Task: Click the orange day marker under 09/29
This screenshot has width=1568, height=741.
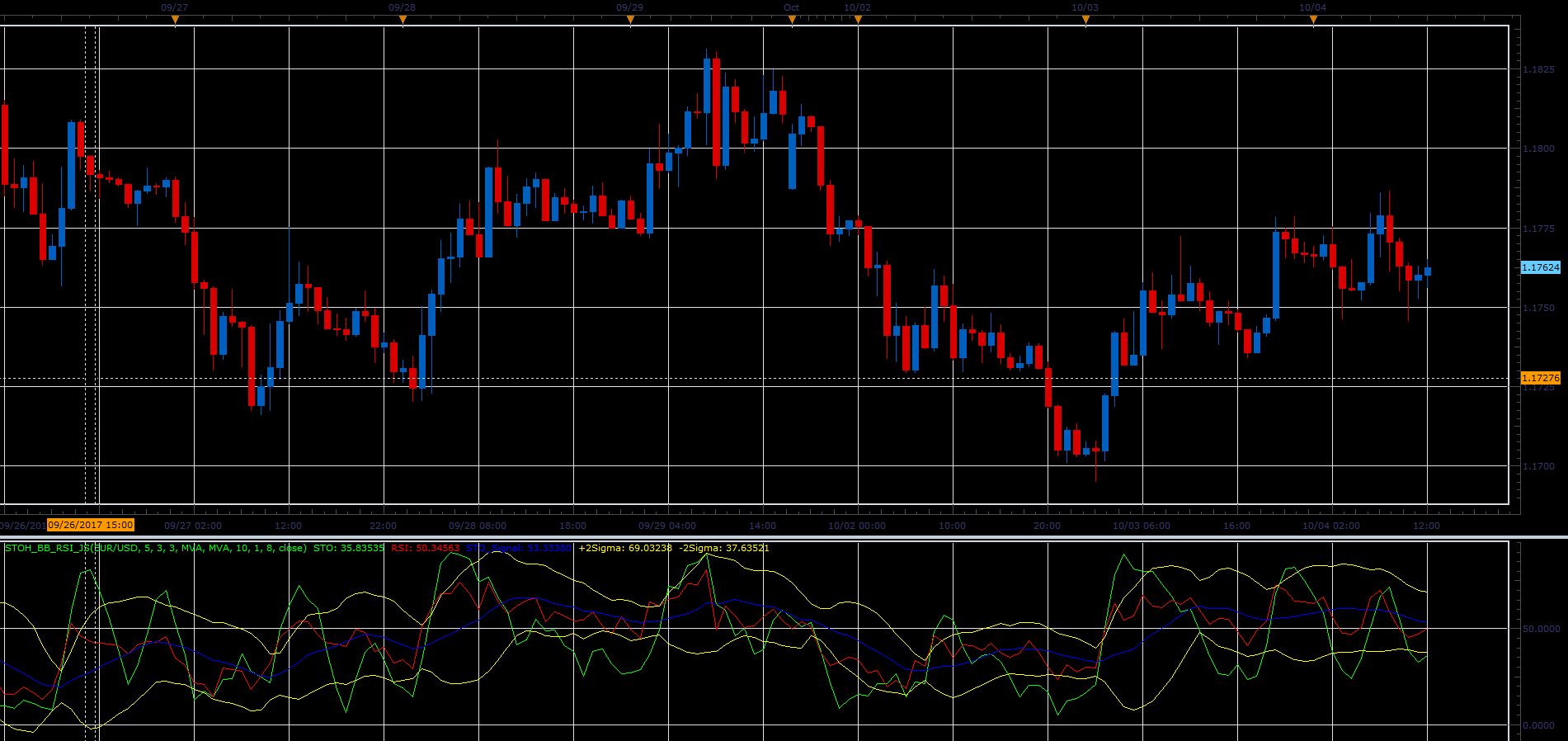Action: coord(630,21)
